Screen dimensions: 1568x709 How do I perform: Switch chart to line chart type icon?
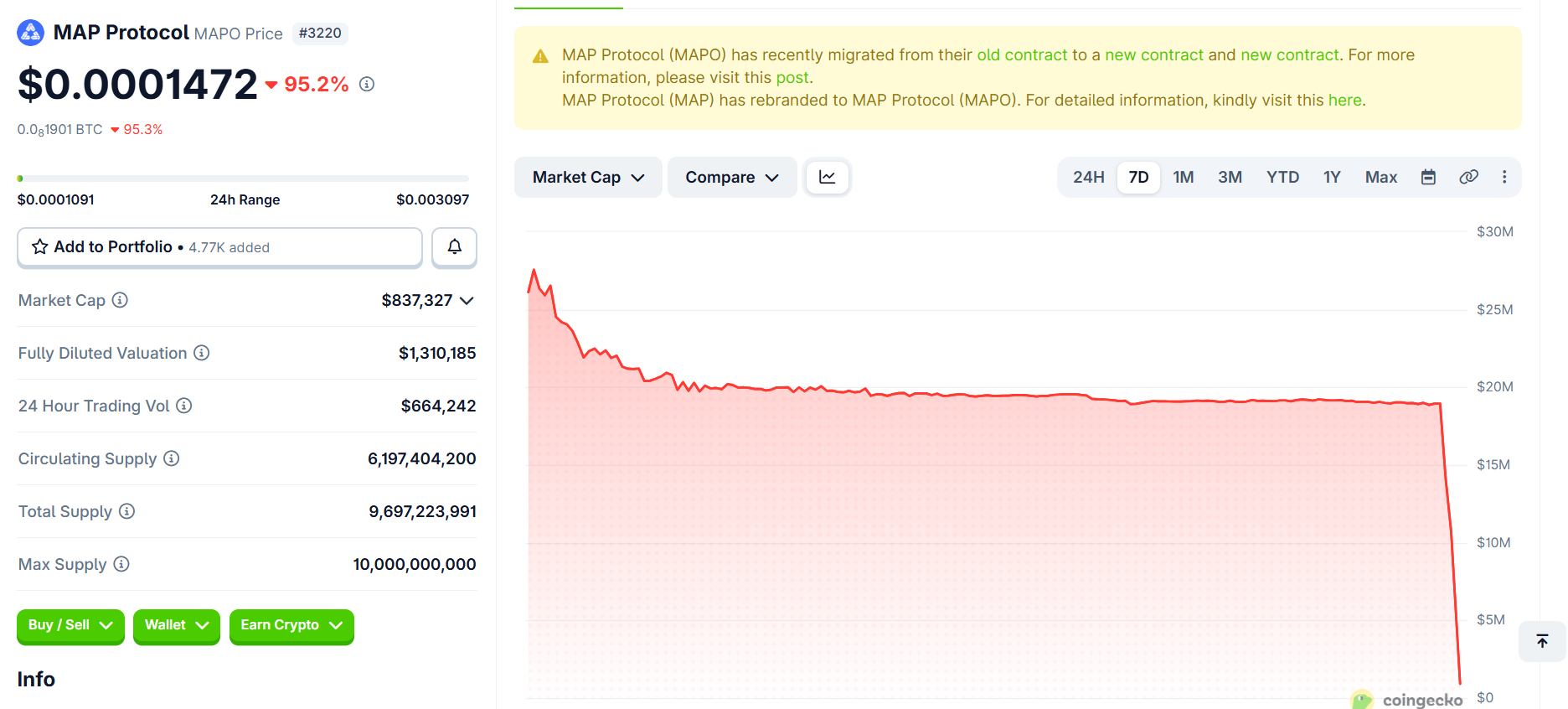tap(827, 177)
